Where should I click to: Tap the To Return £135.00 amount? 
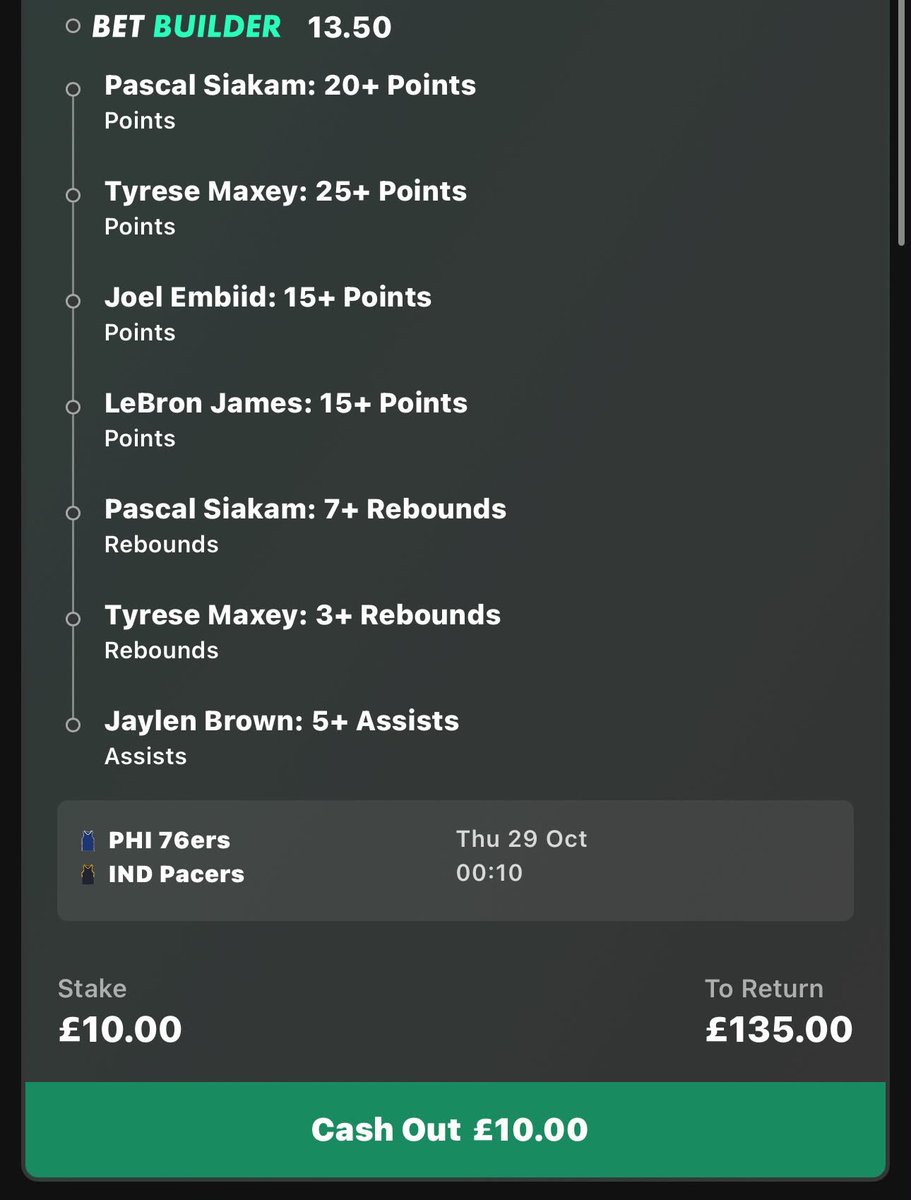(x=779, y=1029)
